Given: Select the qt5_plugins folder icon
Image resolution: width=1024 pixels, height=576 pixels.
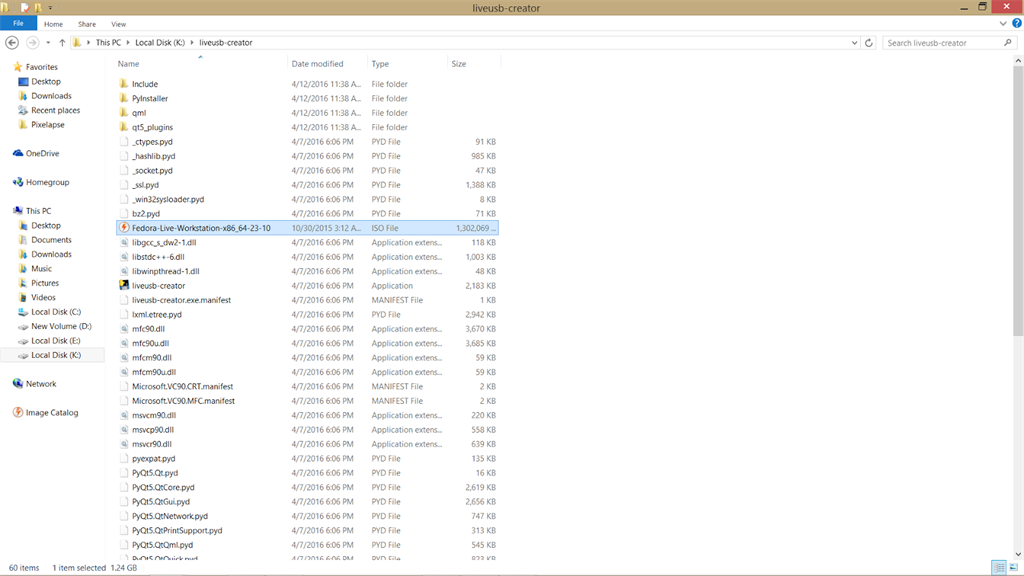Looking at the screenshot, I should click(x=124, y=127).
